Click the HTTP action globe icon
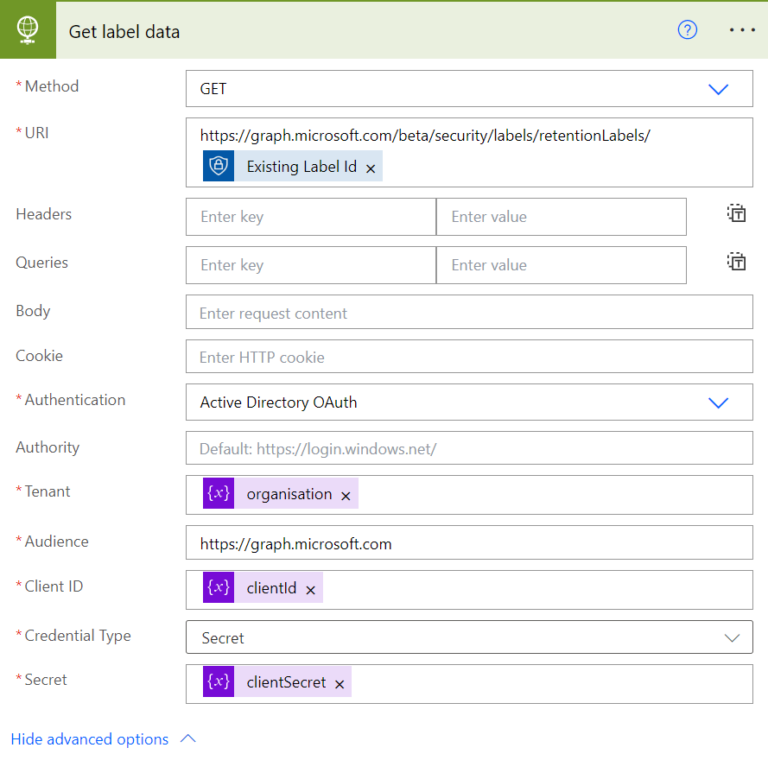 (27, 30)
